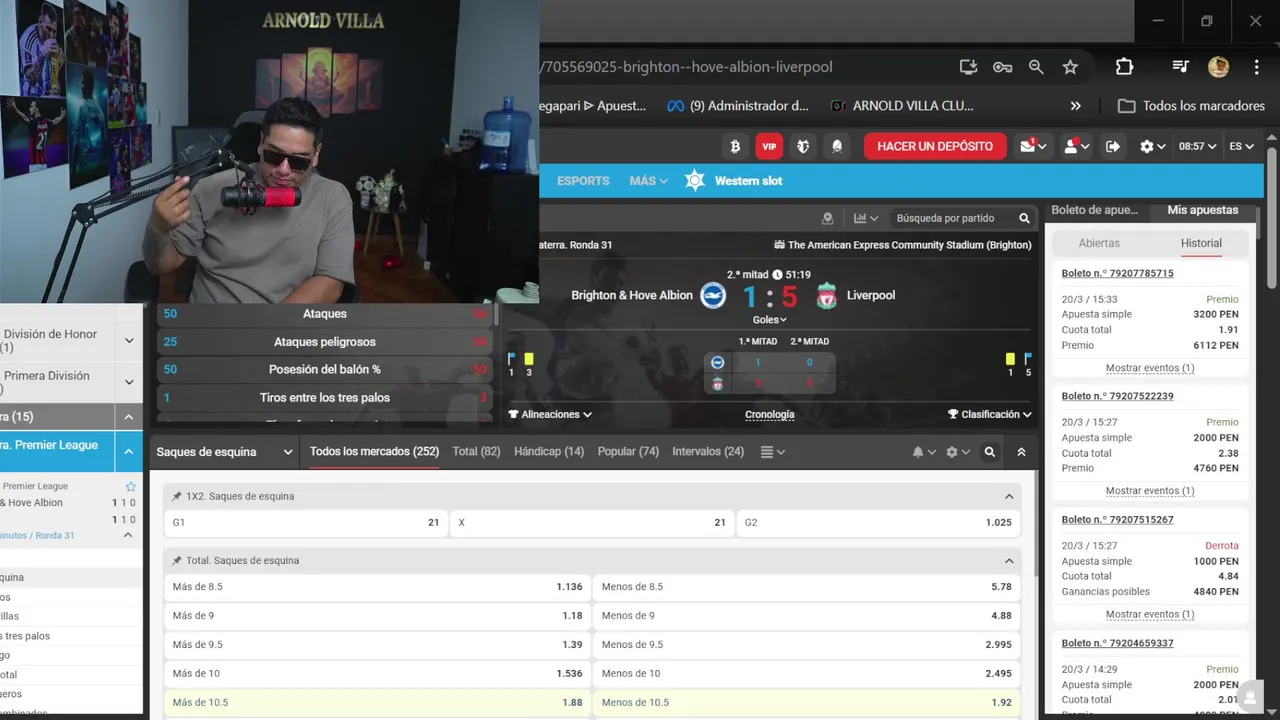This screenshot has width=1280, height=720.
Task: Collapse the Total Saques de esquina section
Action: click(1009, 561)
